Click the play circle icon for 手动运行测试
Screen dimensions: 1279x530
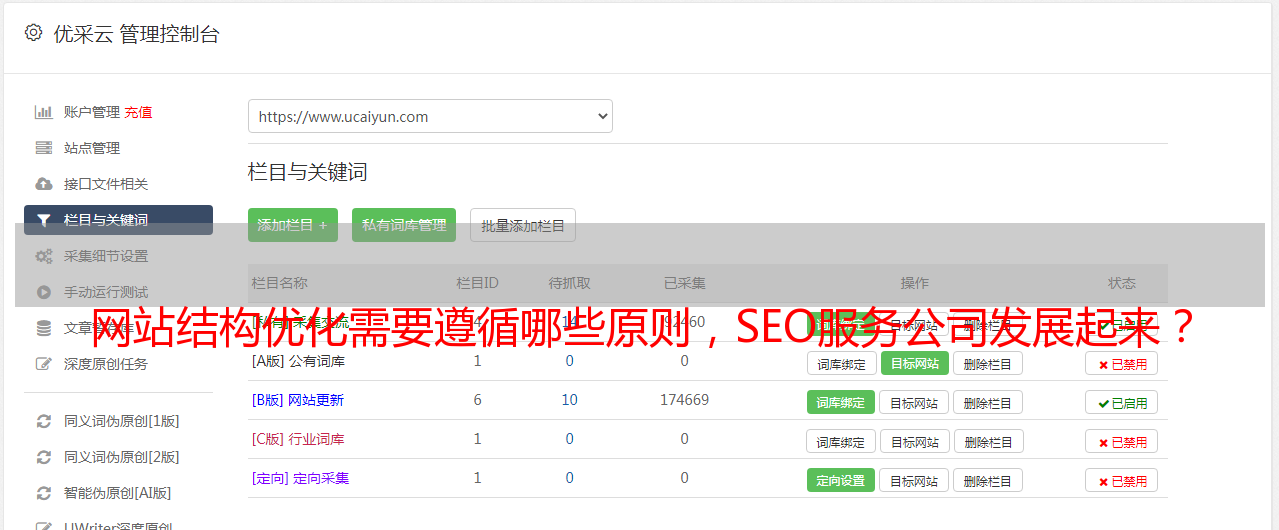(x=44, y=292)
